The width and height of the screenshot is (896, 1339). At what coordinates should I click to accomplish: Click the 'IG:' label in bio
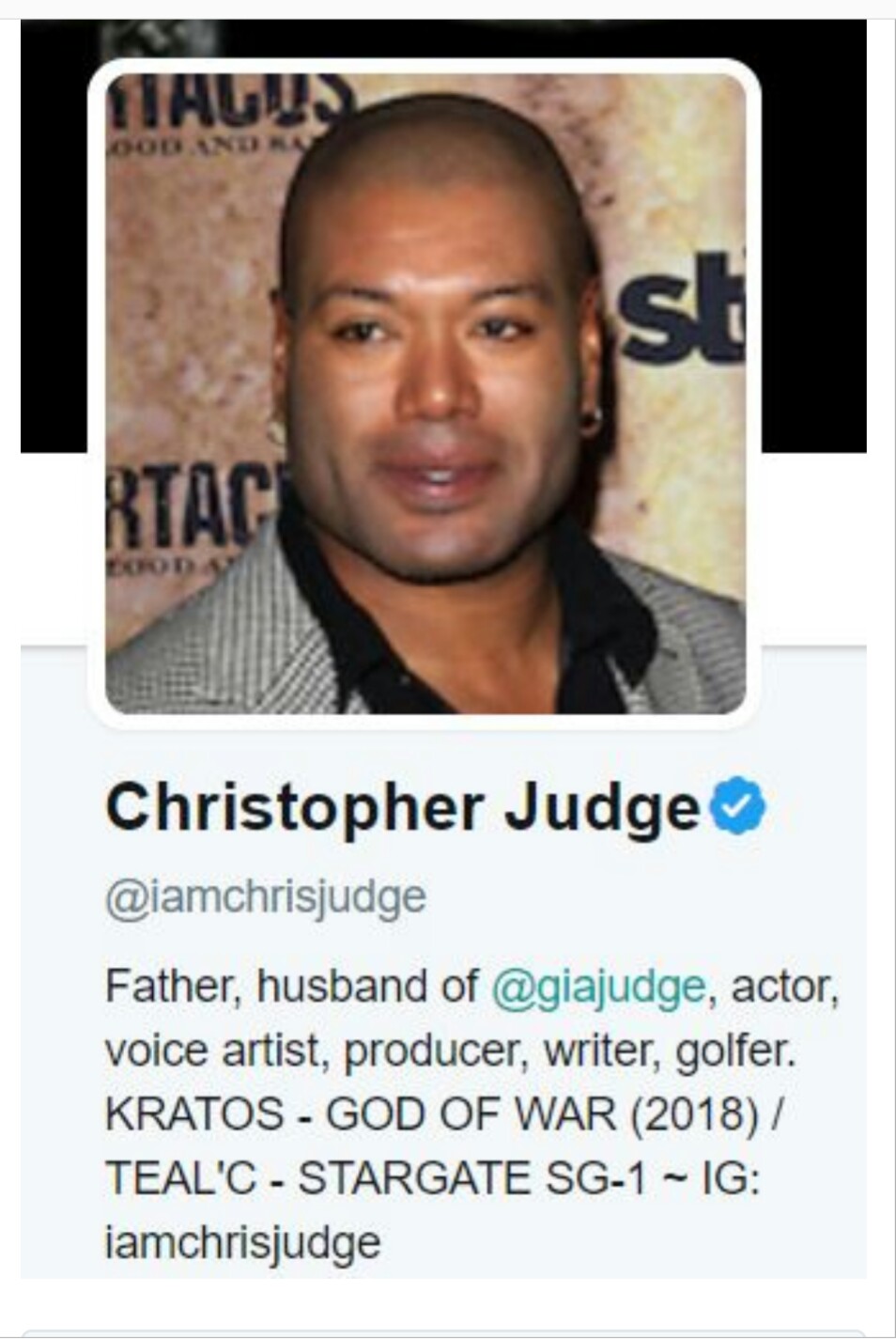click(x=732, y=1177)
